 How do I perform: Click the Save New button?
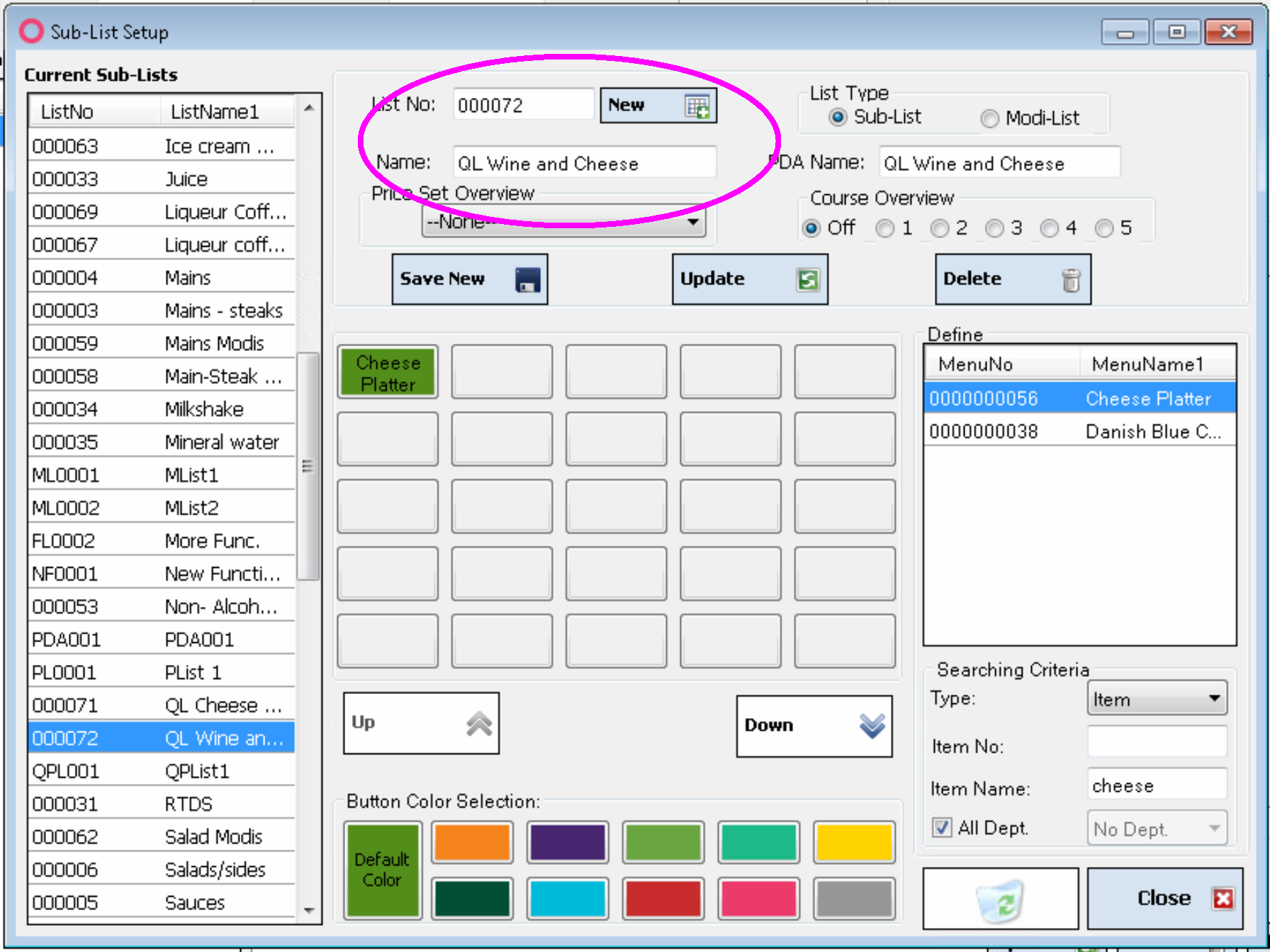coord(469,279)
